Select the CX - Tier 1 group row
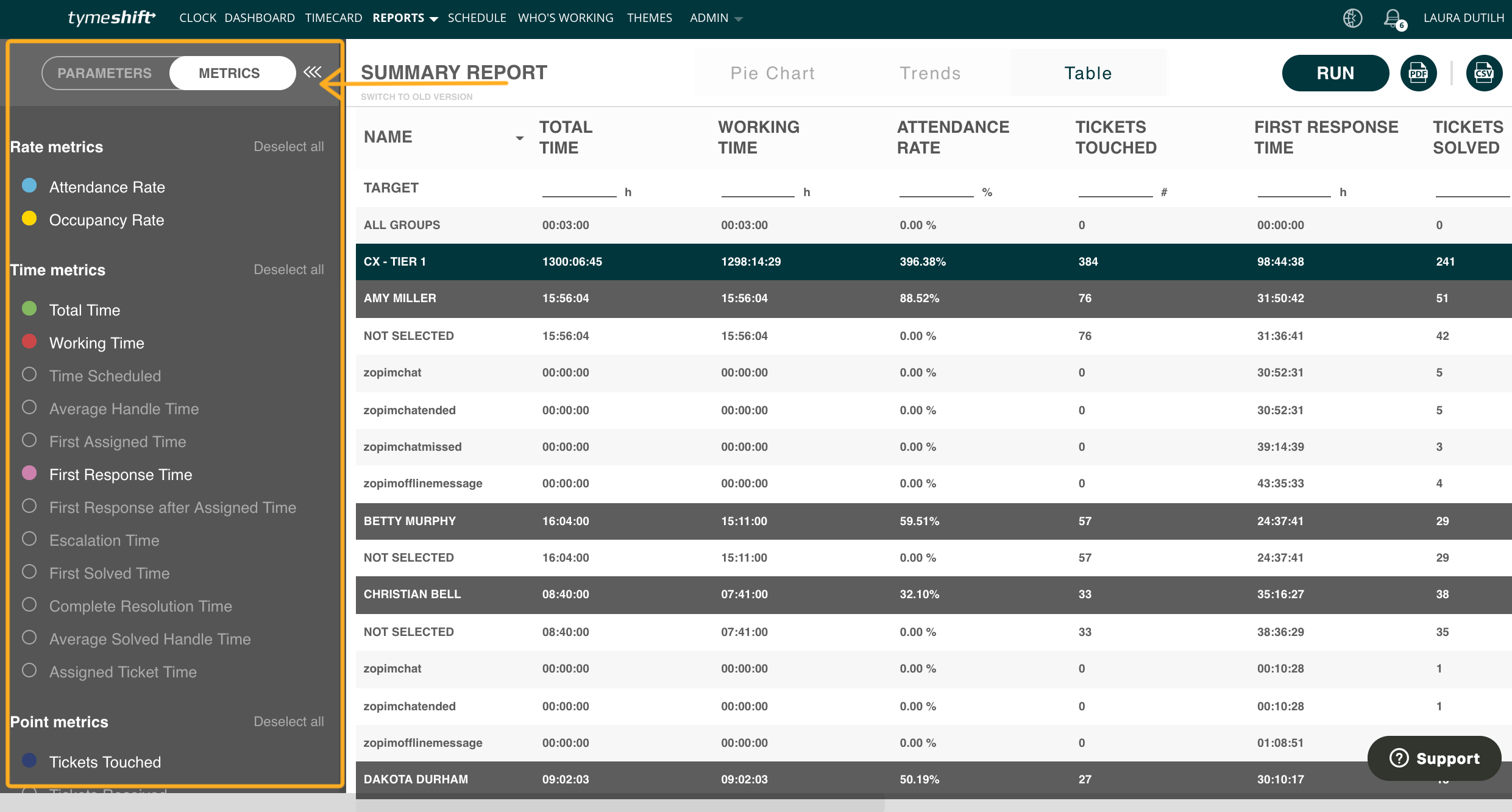 tap(934, 262)
